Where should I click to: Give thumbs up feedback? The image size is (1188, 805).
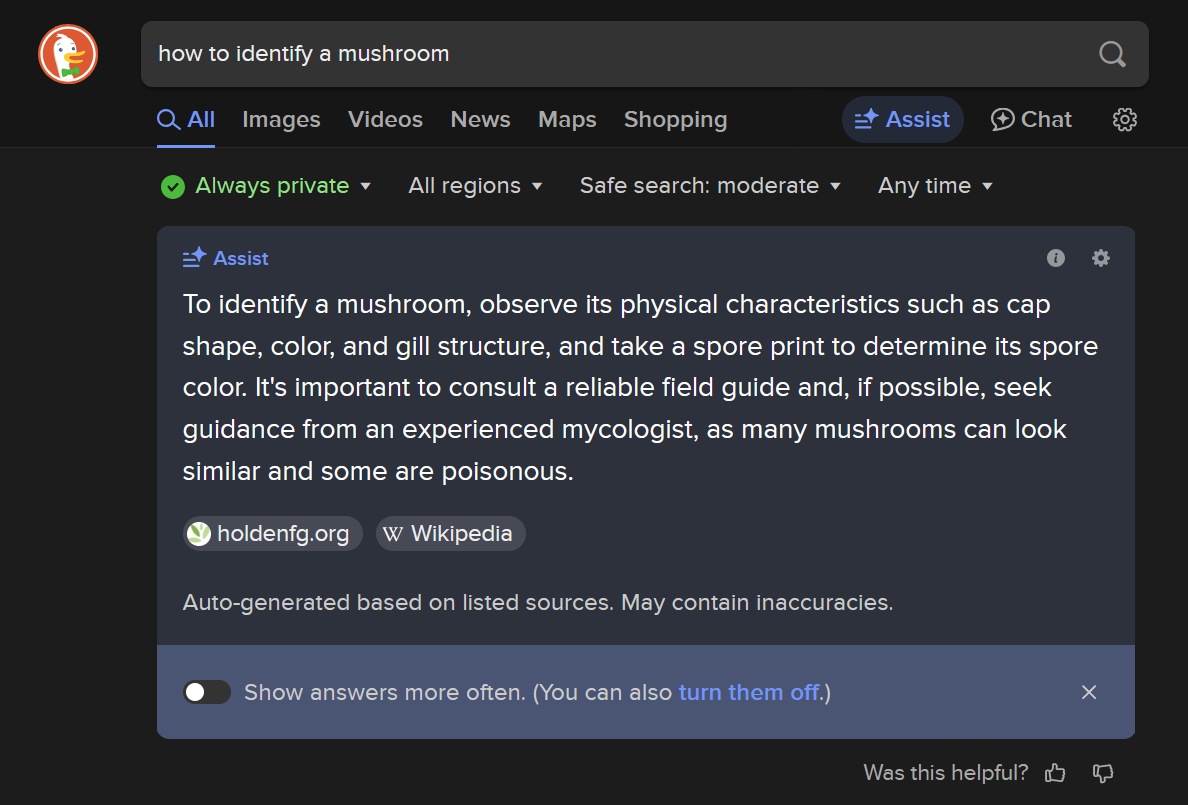(x=1055, y=773)
